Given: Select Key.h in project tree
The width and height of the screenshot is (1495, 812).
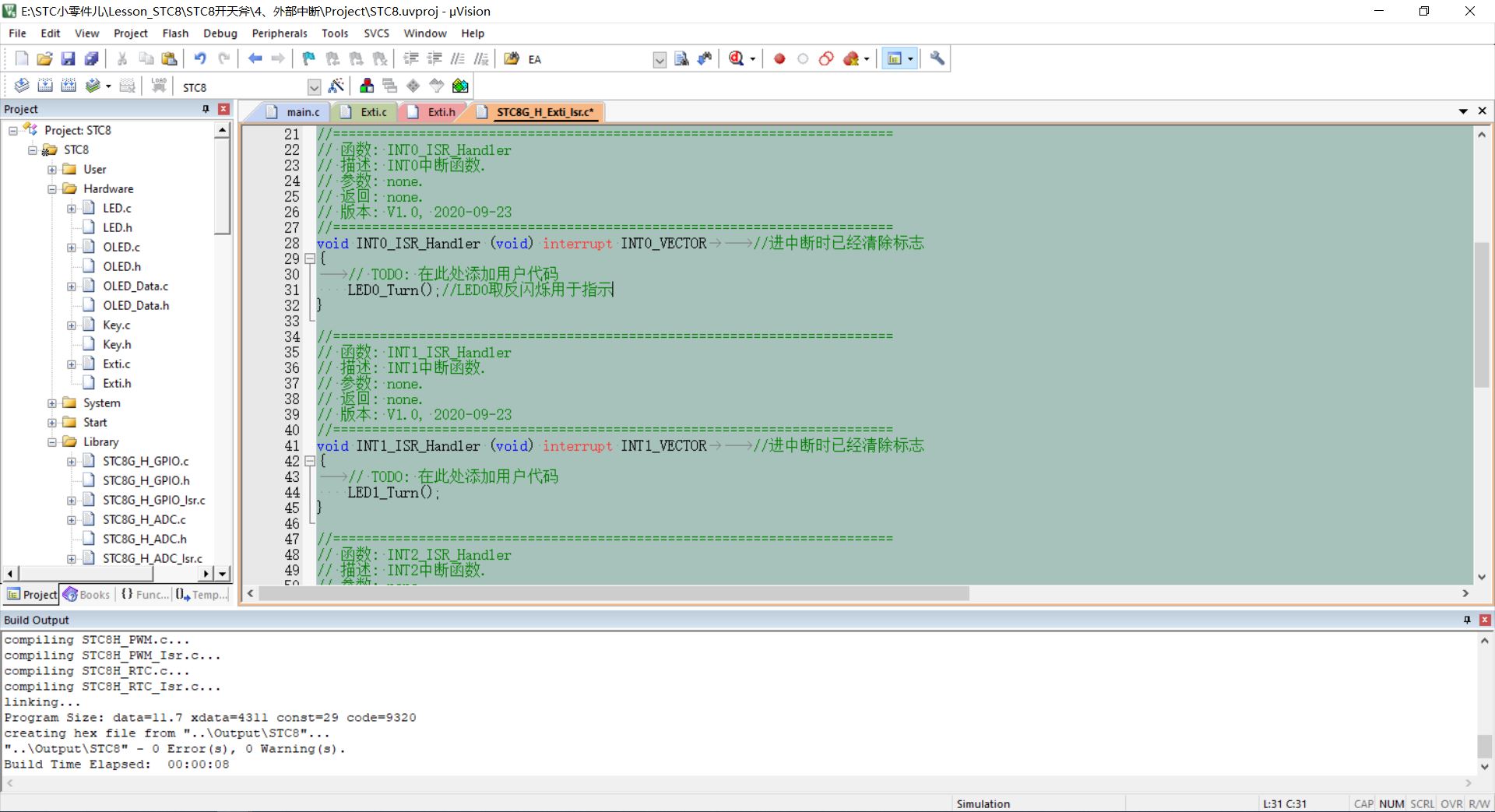Looking at the screenshot, I should [x=117, y=344].
